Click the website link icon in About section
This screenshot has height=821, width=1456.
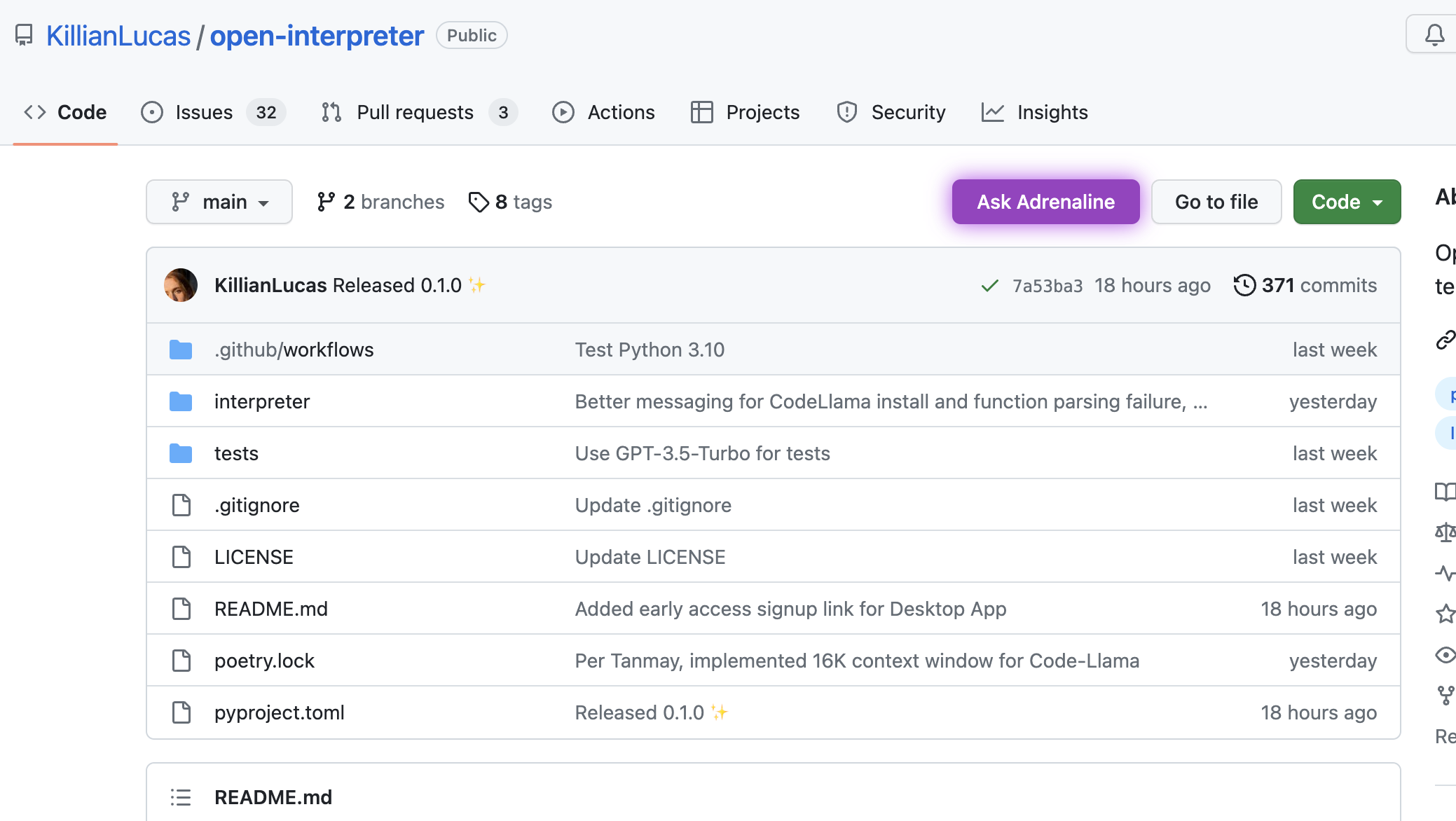coord(1445,341)
